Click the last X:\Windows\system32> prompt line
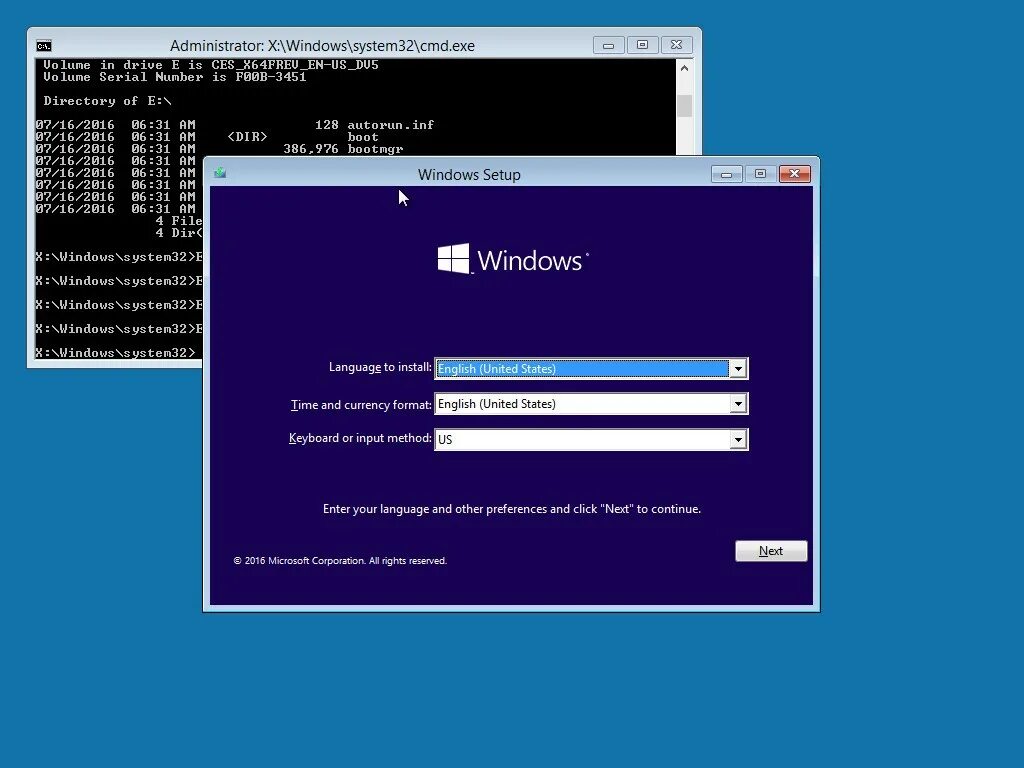The width and height of the screenshot is (1024, 768). click(115, 353)
